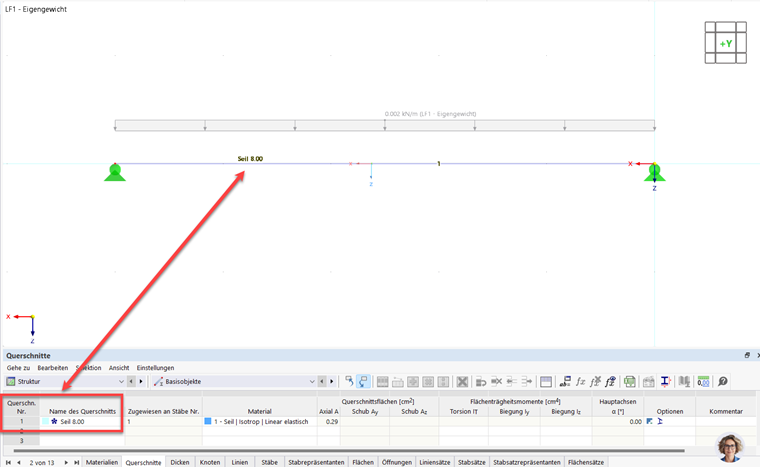Click the select-object-in-table arrow icon
Screen dimensions: 760x467
(x=349, y=382)
